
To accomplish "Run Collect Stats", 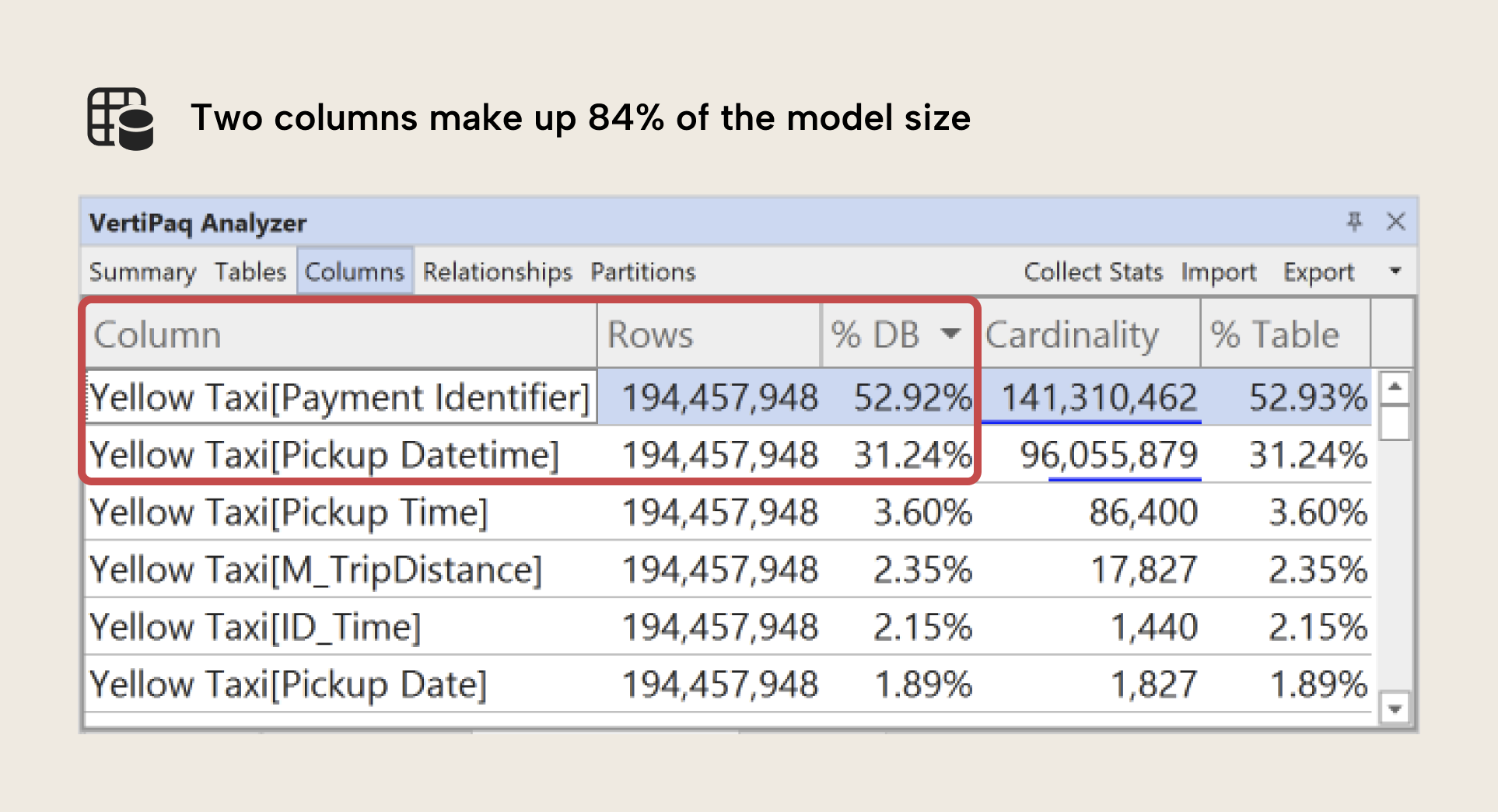I will 1094,271.
